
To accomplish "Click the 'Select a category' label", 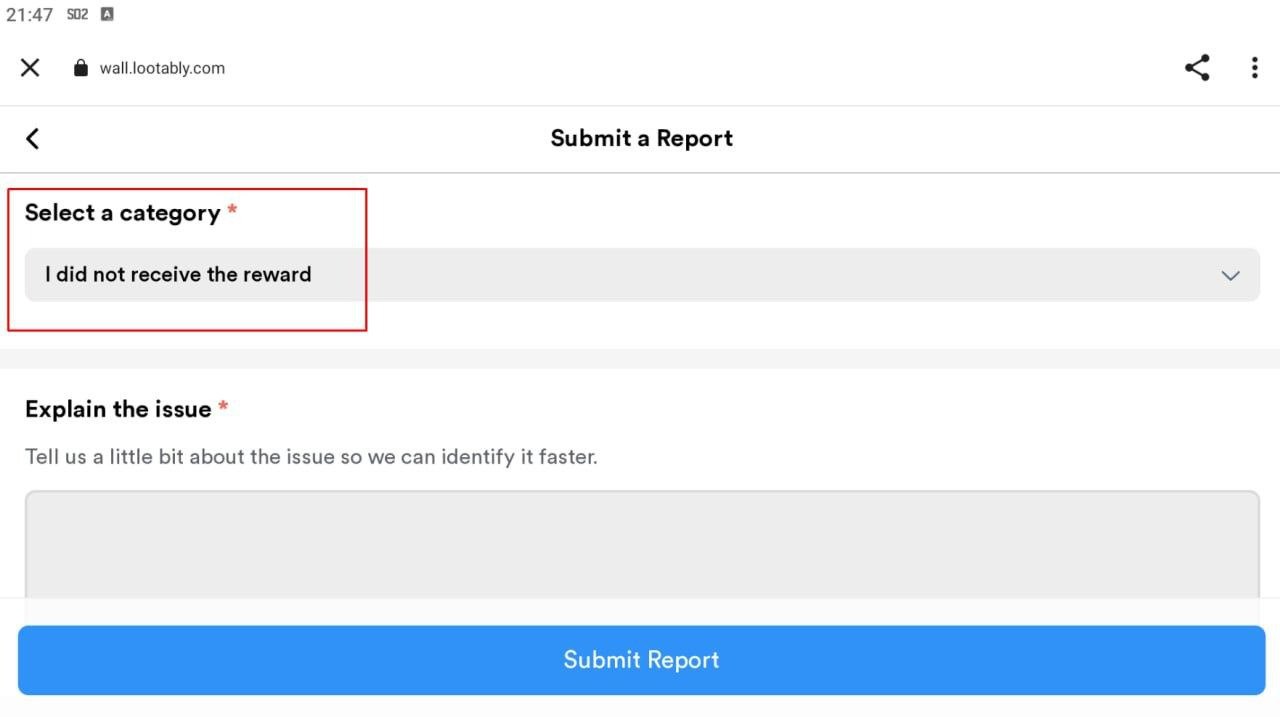I will (x=122, y=213).
